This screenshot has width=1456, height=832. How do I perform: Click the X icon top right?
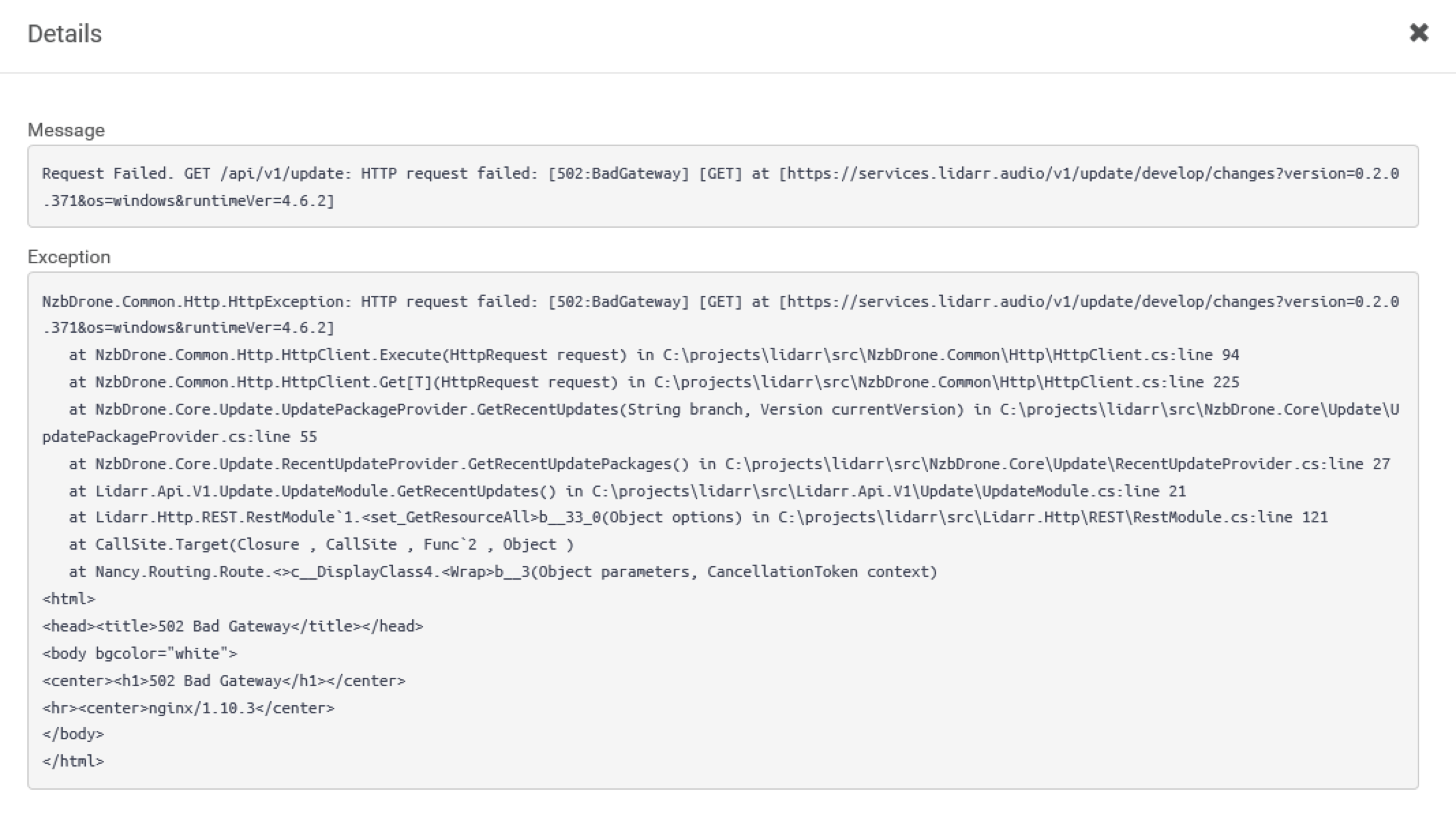tap(1418, 33)
